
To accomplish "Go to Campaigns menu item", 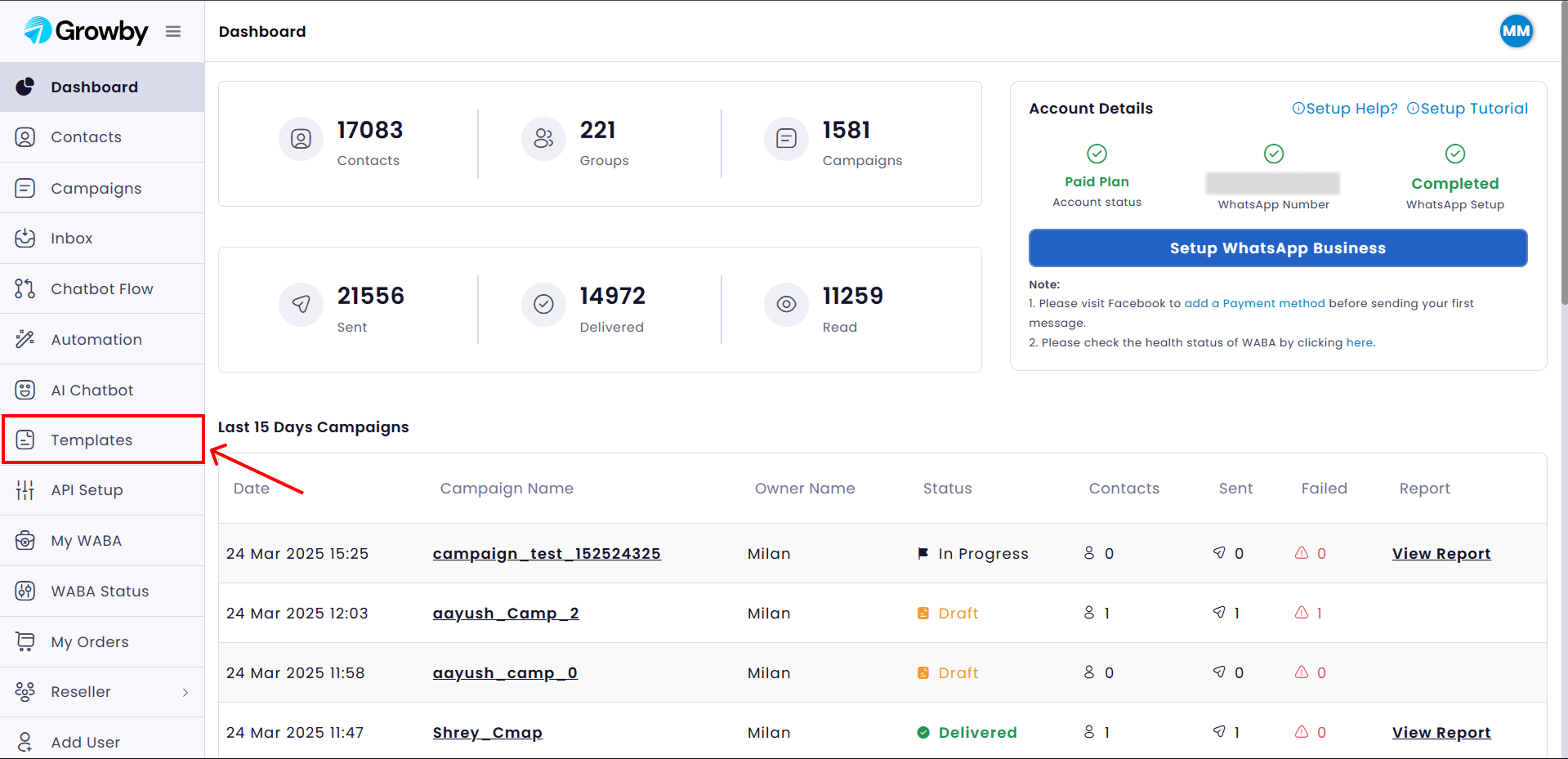I will (x=96, y=188).
